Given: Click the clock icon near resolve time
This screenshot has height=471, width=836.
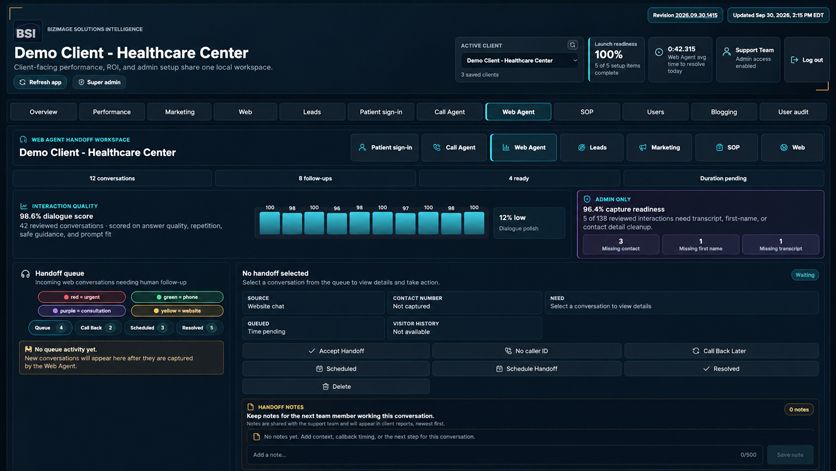Looking at the screenshot, I should click(658, 52).
